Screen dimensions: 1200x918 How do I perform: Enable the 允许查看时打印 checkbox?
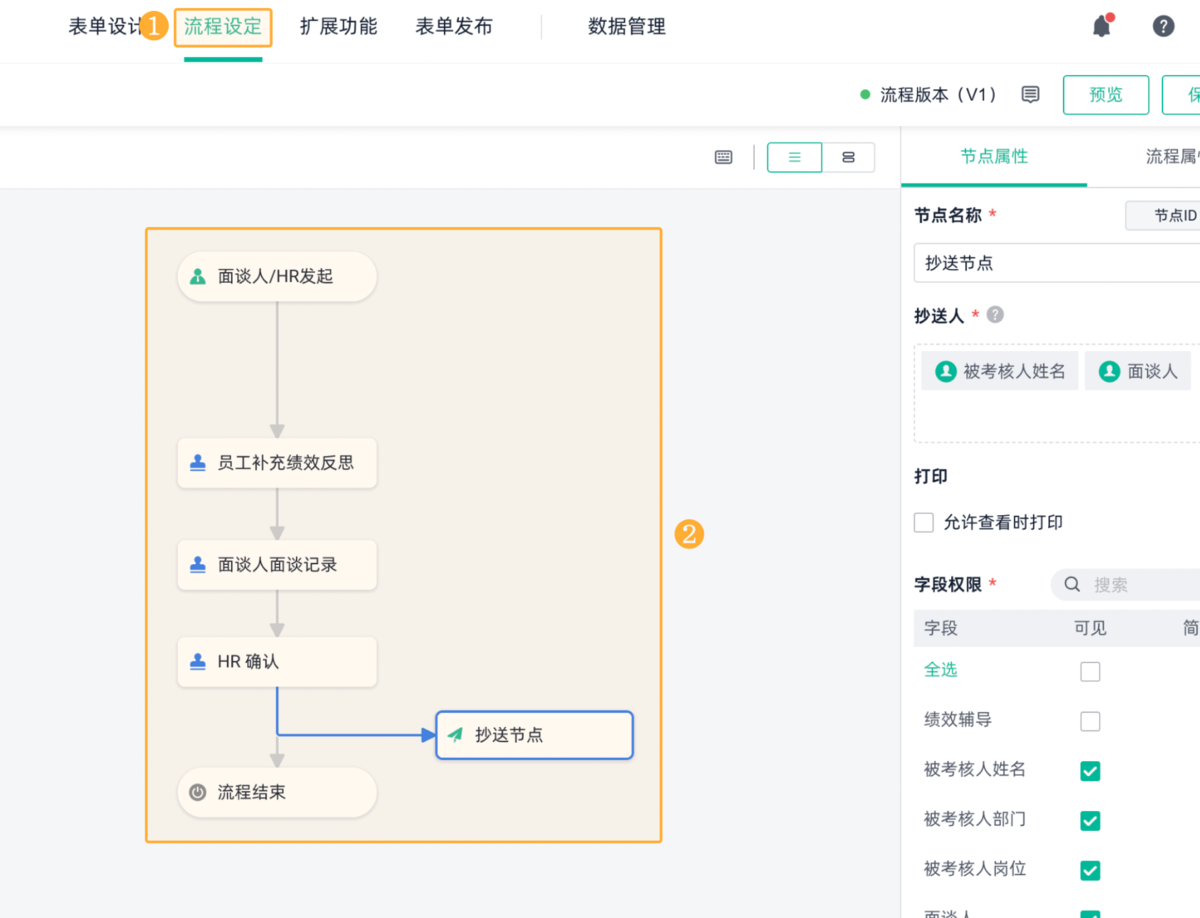[923, 522]
